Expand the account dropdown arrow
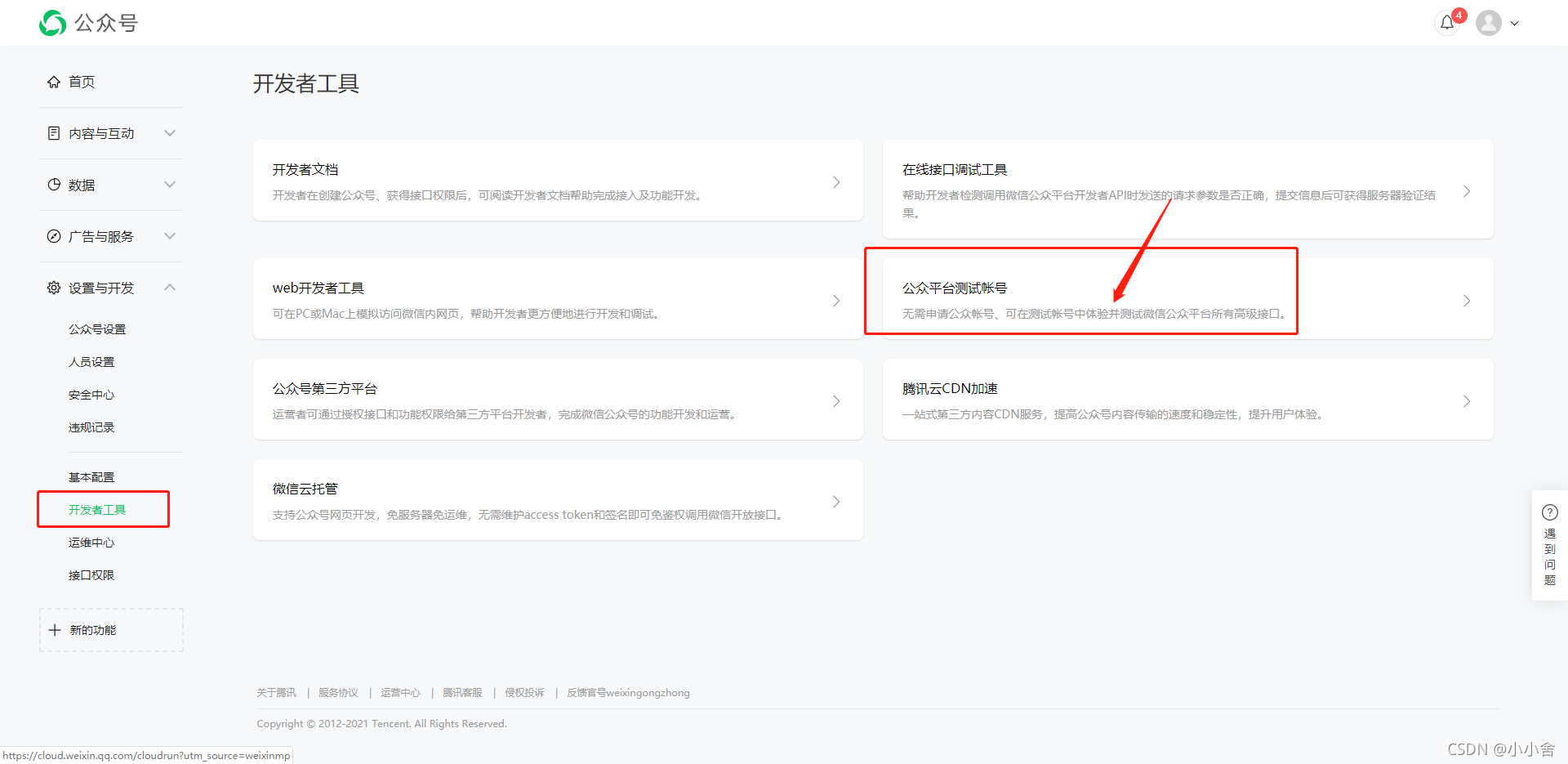This screenshot has width=1568, height=764. tap(1514, 24)
